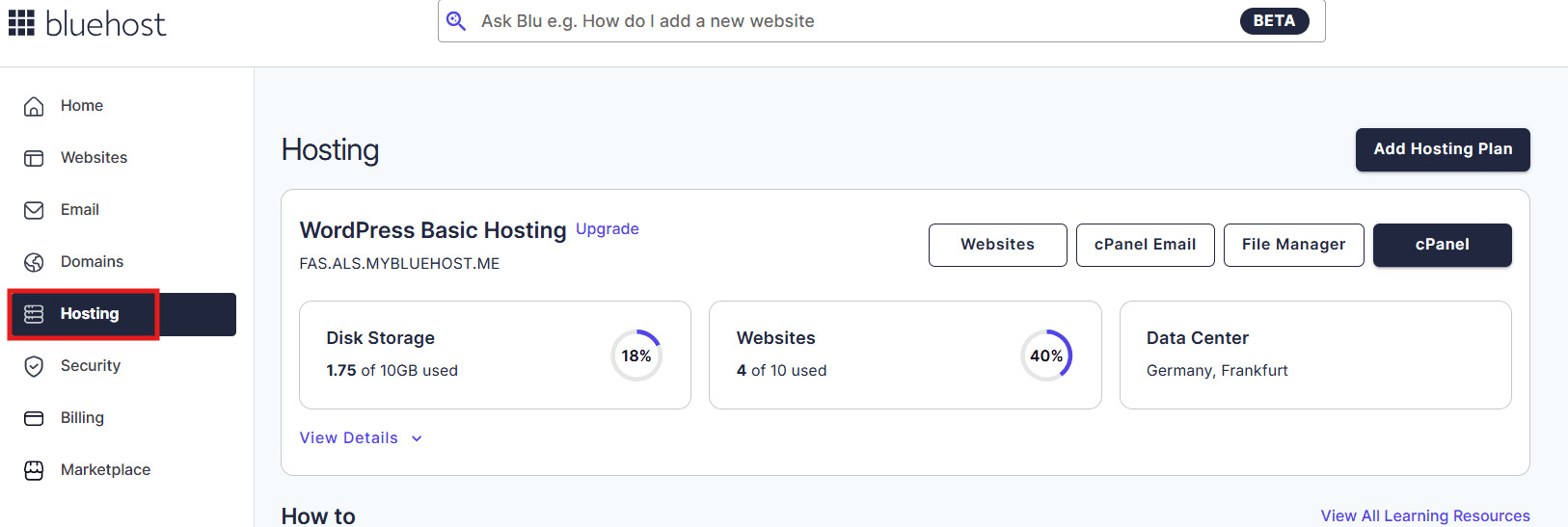Screen dimensions: 1568x527
Task: Click the Ask Blu search icon
Action: tap(456, 21)
